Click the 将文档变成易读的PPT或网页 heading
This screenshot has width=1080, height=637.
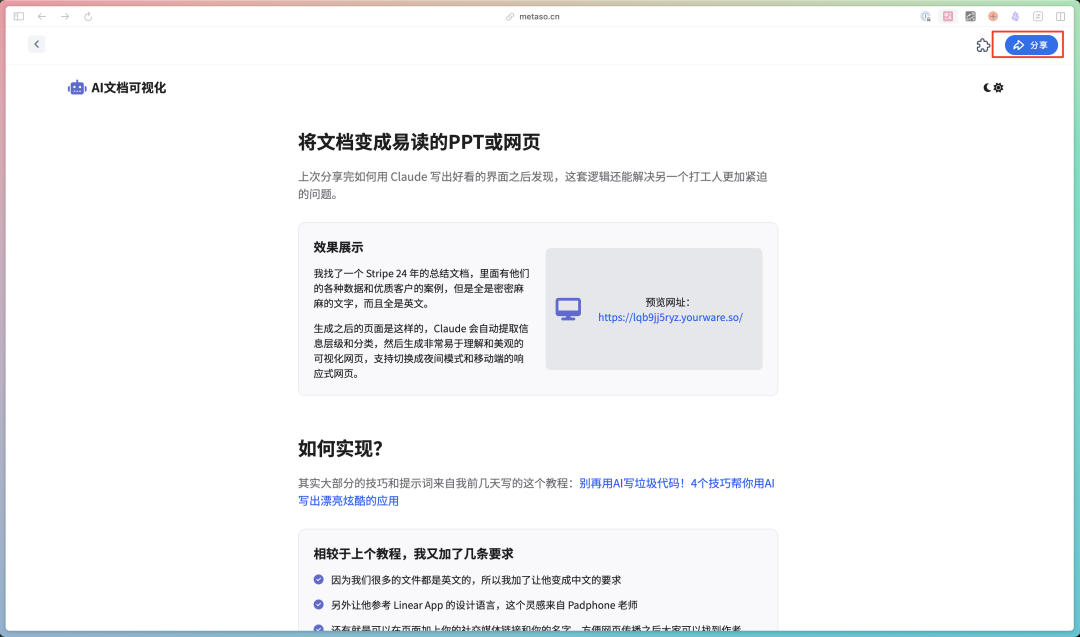click(419, 142)
